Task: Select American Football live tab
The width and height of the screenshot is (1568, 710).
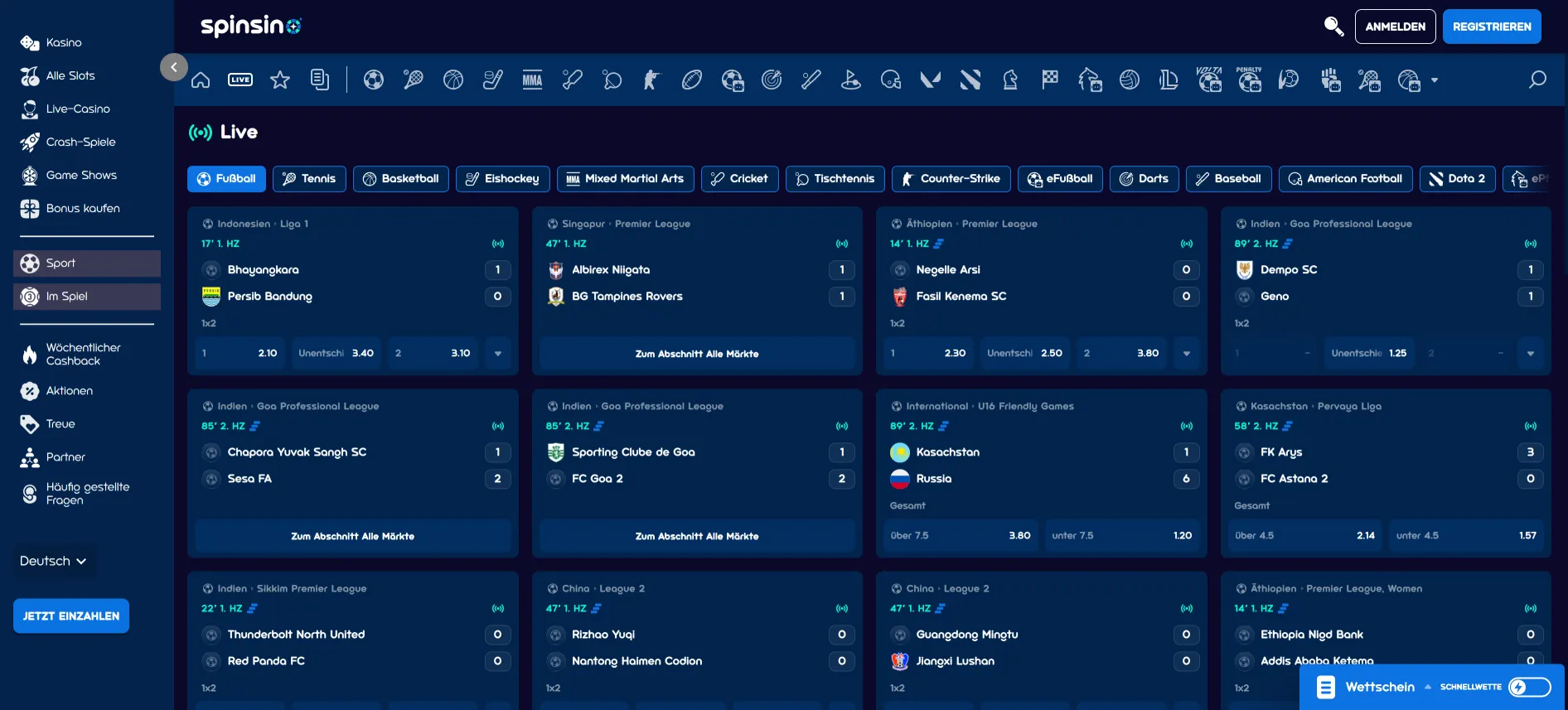Action: click(1346, 179)
